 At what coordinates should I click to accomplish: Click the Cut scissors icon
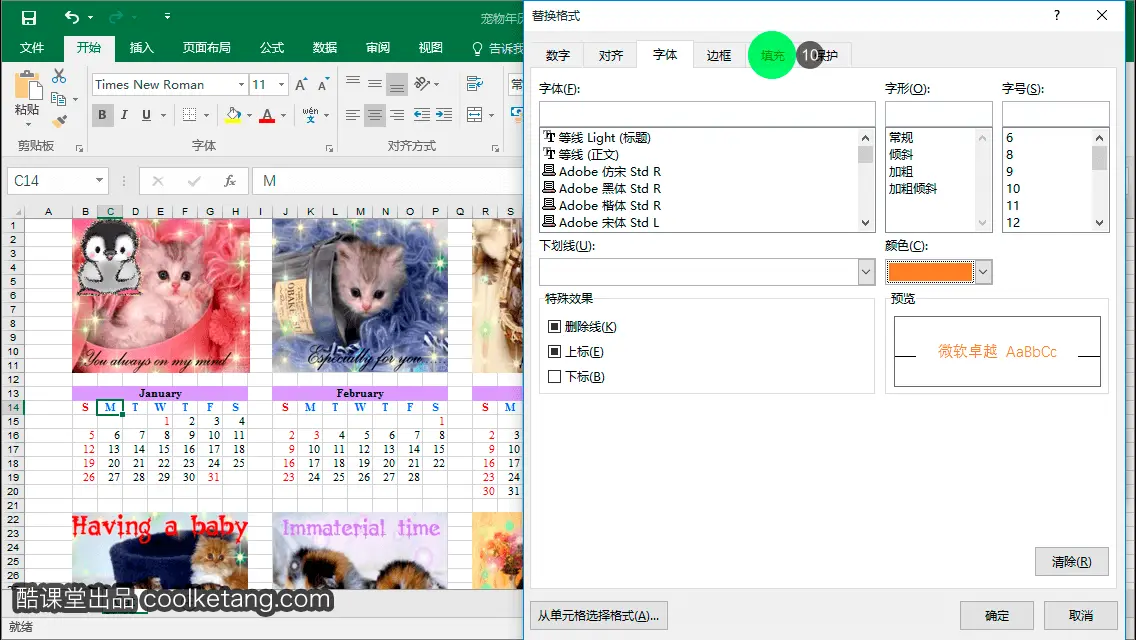coord(59,76)
